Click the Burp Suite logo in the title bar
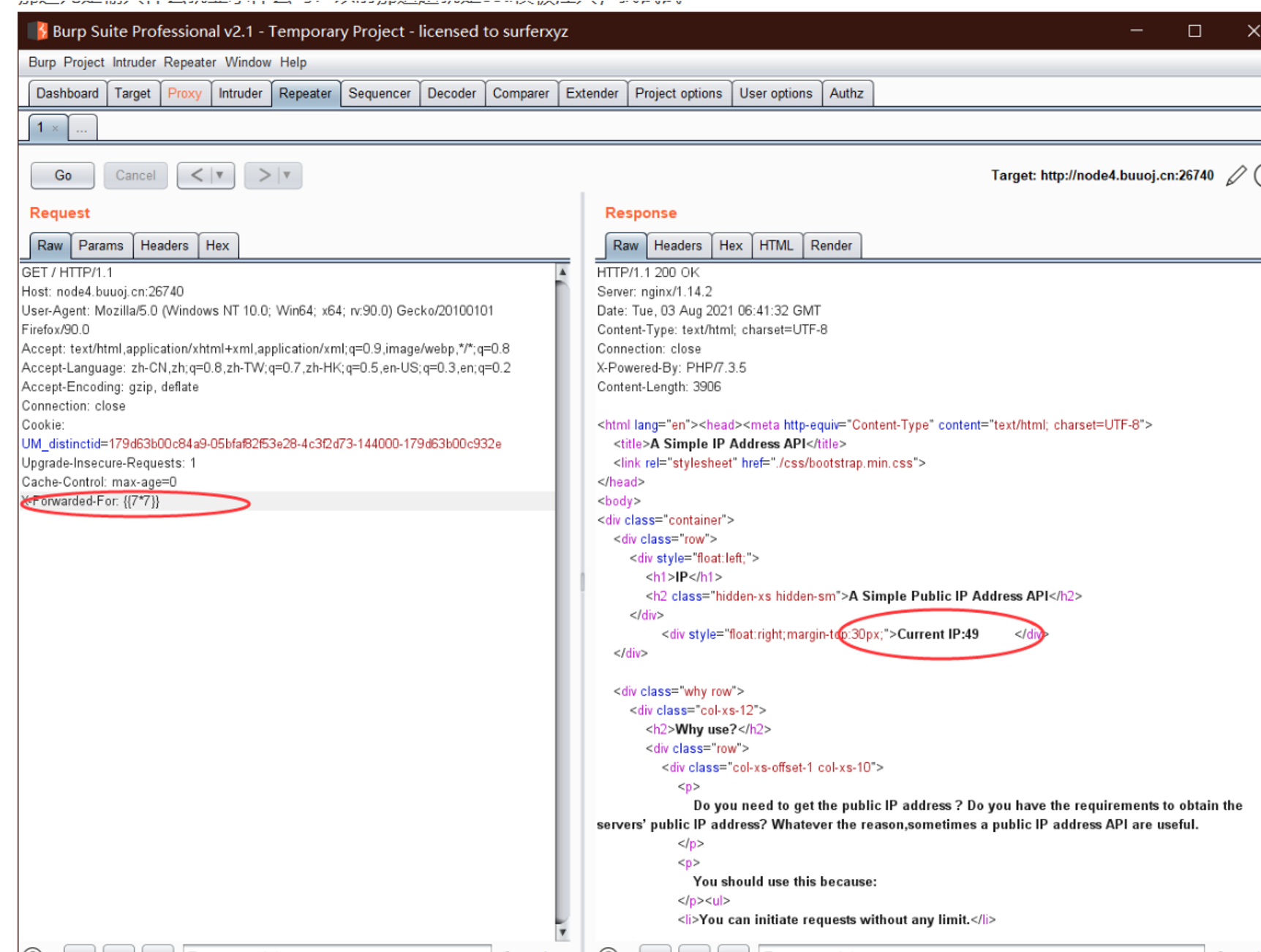 click(38, 31)
